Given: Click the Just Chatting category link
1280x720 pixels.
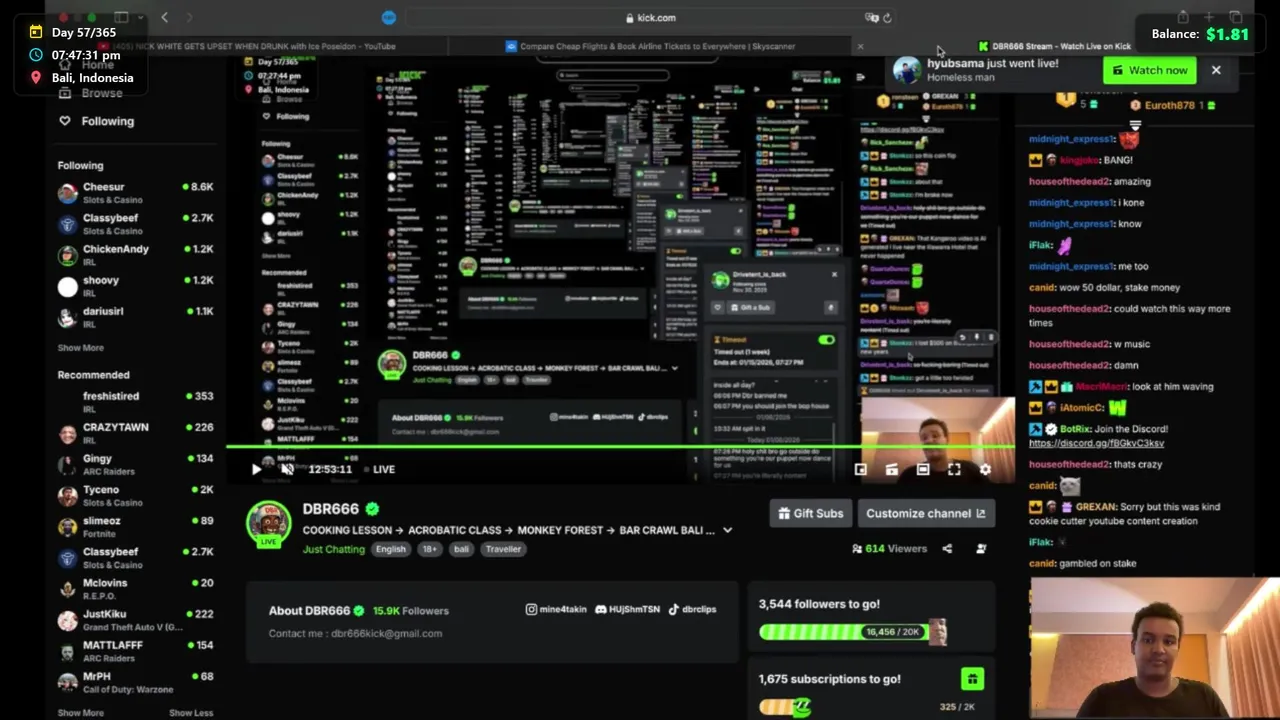Looking at the screenshot, I should click(334, 549).
